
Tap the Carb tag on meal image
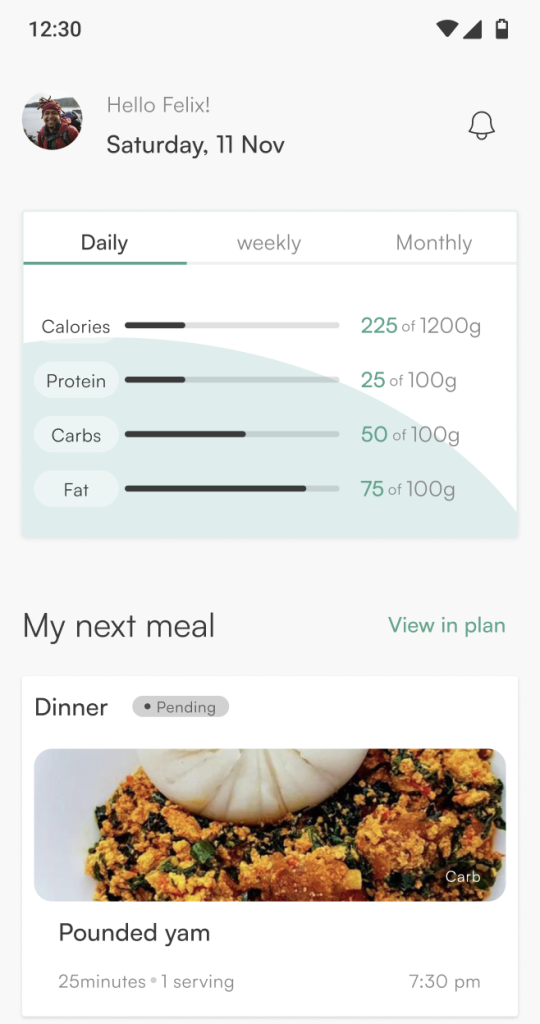tap(463, 876)
